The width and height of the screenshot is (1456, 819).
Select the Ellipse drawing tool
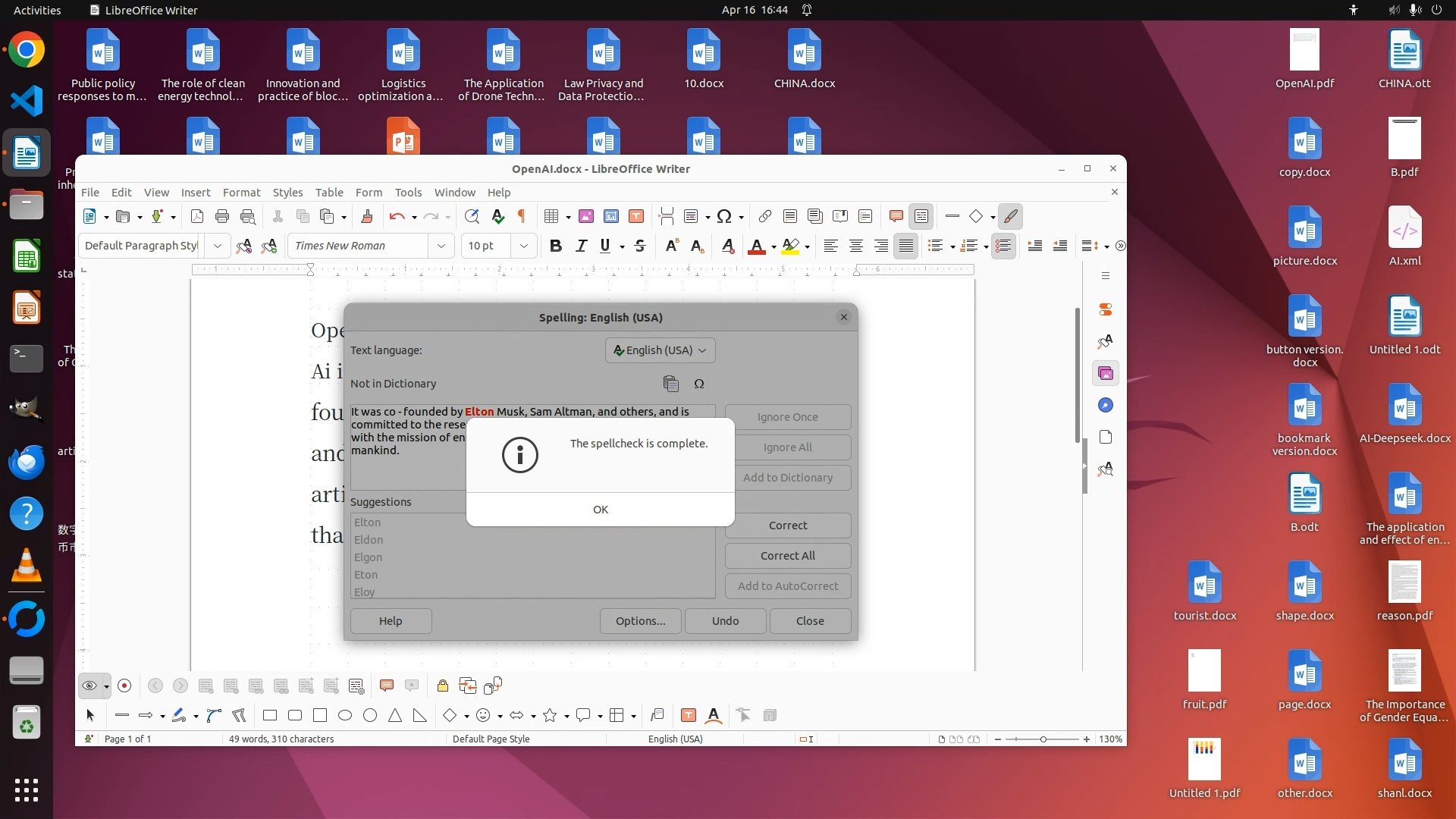point(345,715)
